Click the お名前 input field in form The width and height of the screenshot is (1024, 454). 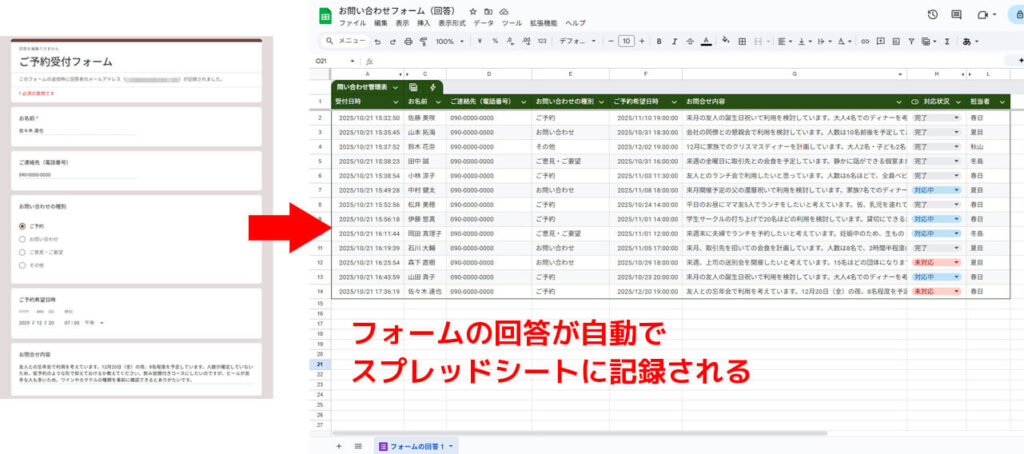(78, 131)
